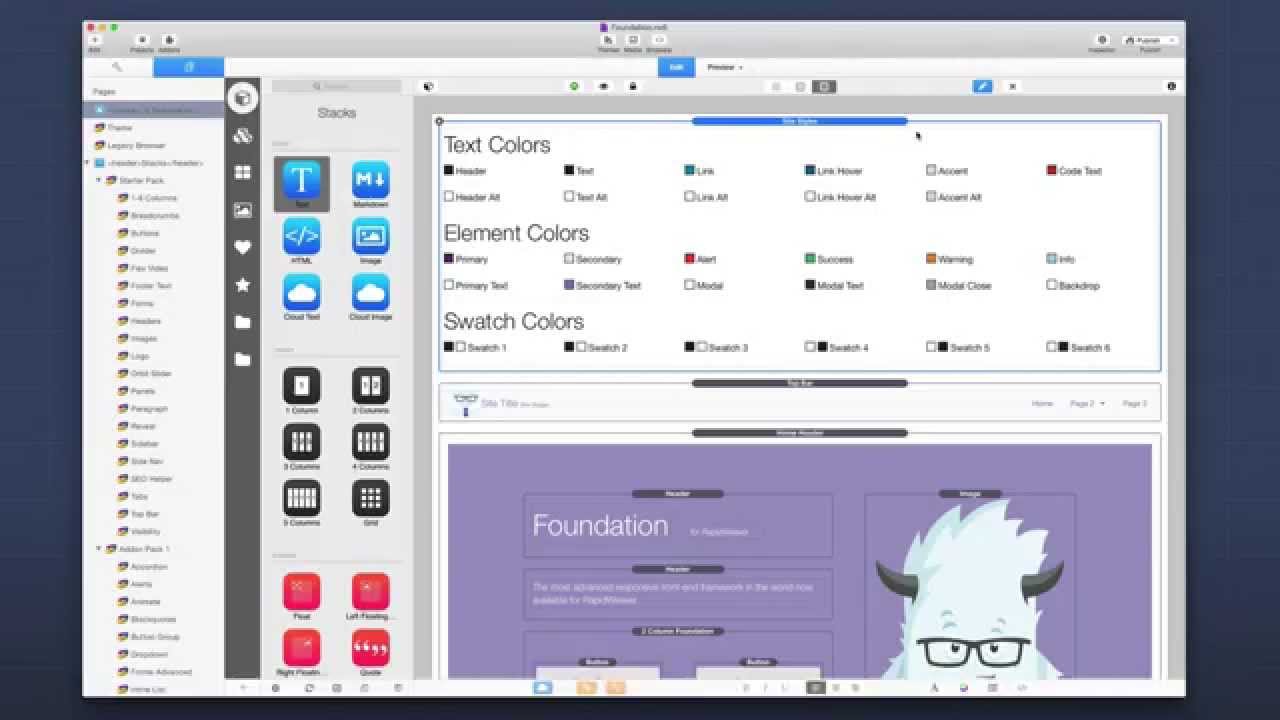Open Addons from the toolbar

169,43
